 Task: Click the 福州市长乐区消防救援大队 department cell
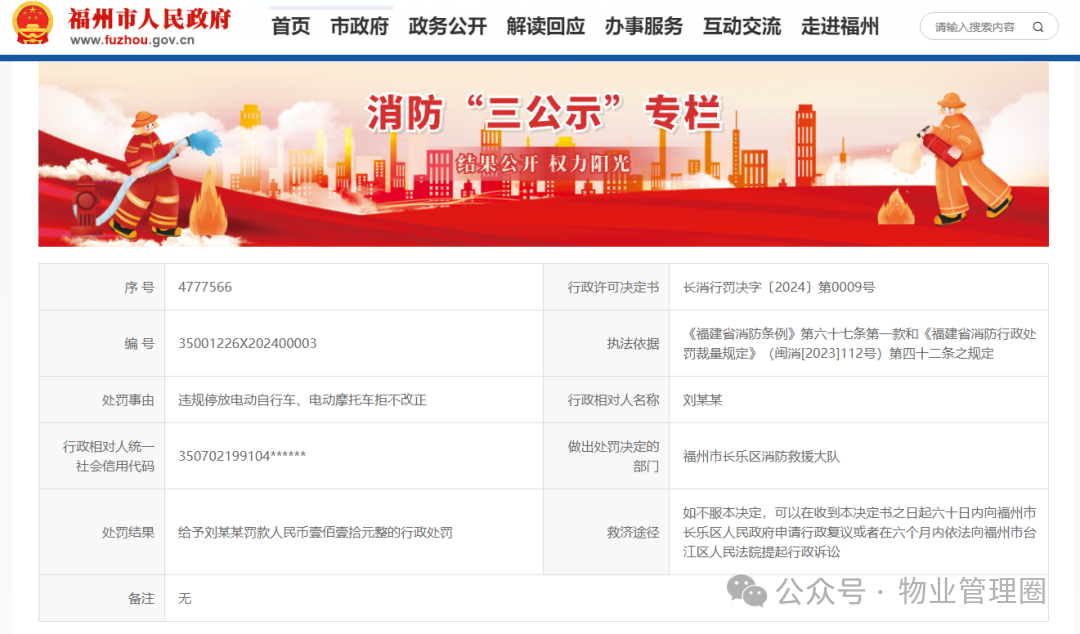click(761, 456)
